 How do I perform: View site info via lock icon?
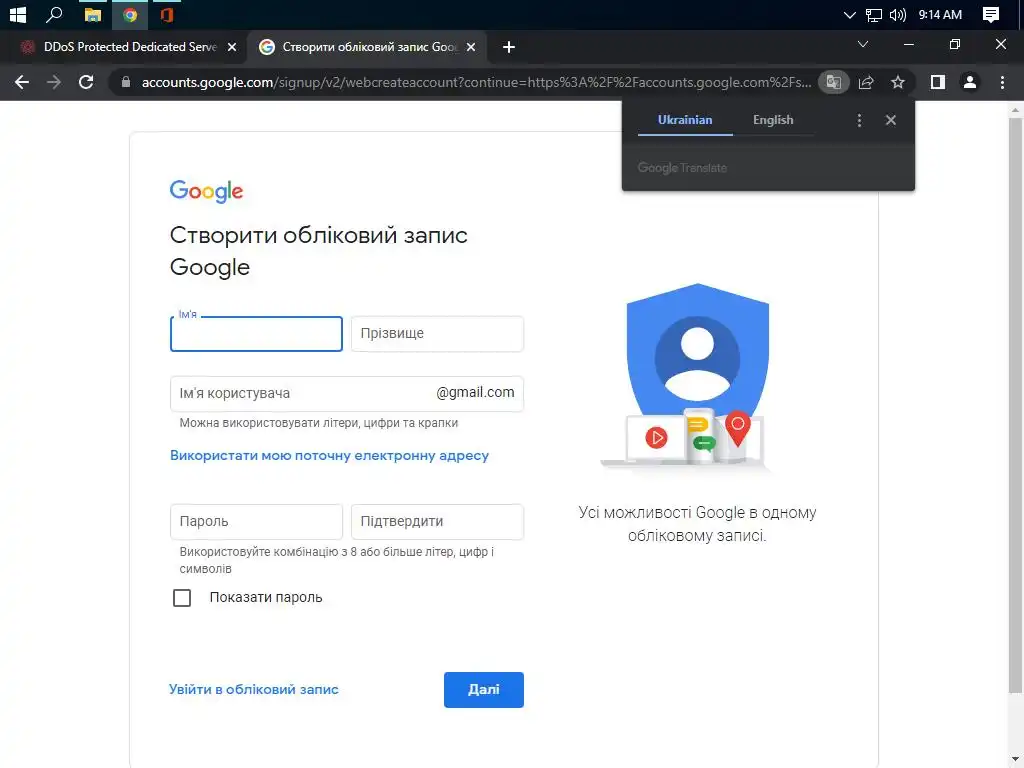[126, 82]
